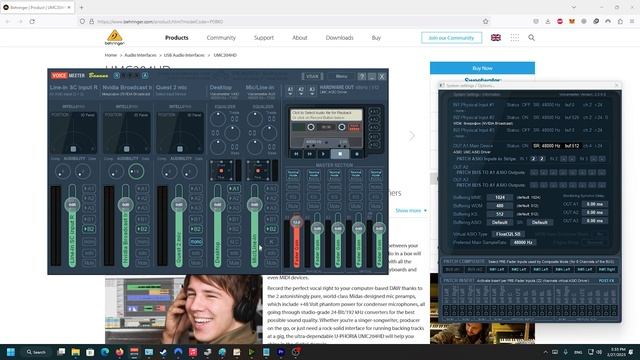The image size is (640, 360).
Task: Click the blue Buy Now button
Action: (482, 68)
